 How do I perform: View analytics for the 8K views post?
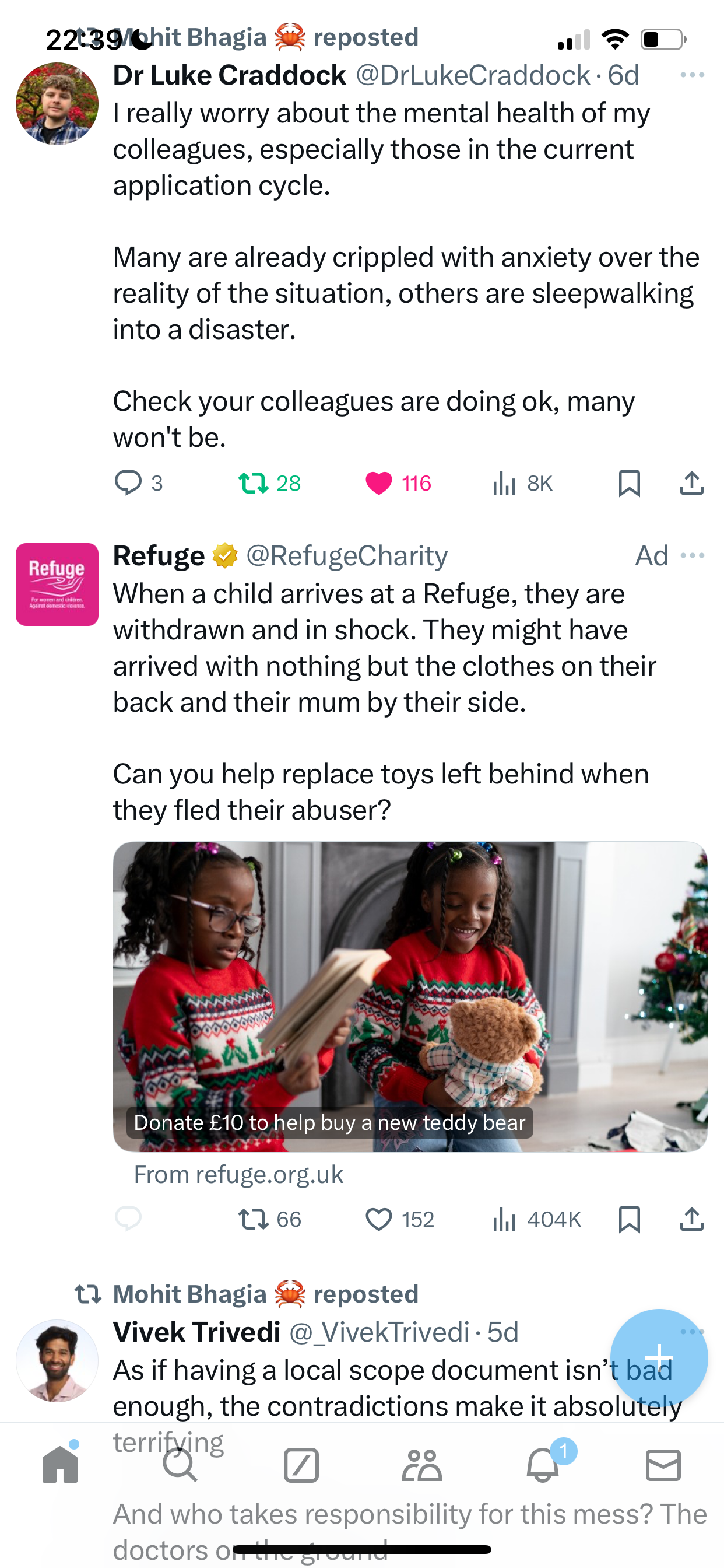[x=522, y=484]
